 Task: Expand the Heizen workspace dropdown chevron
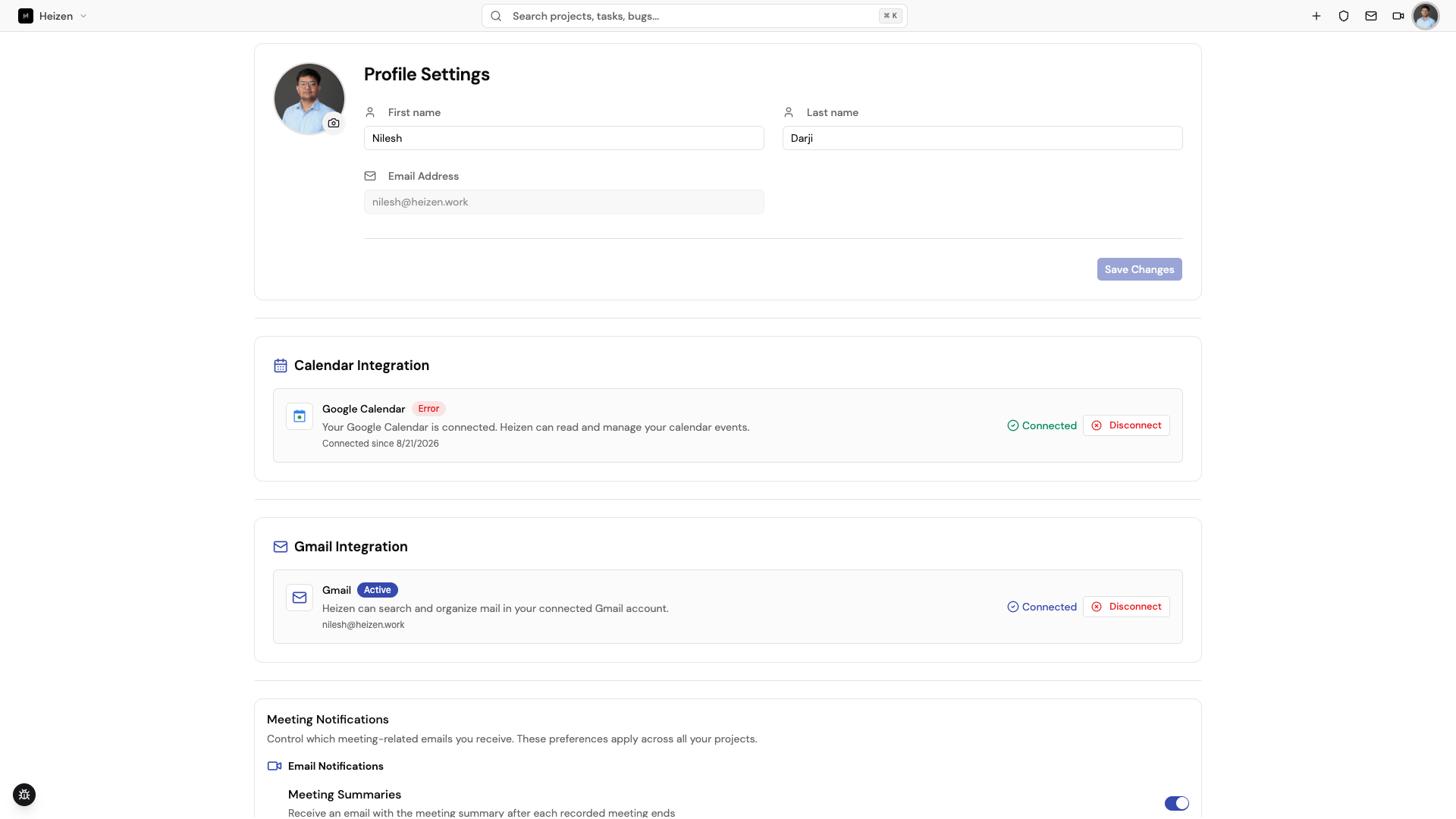tap(83, 16)
